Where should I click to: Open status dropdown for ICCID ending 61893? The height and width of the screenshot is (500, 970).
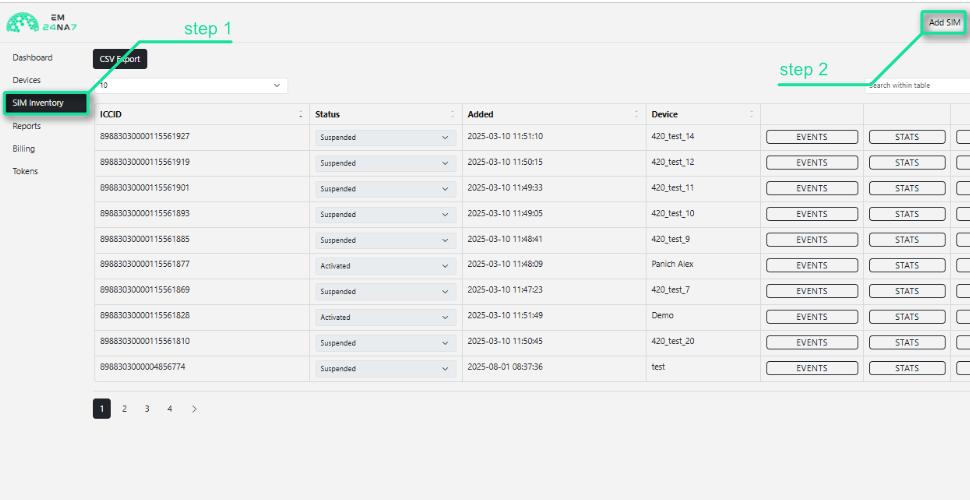(385, 215)
